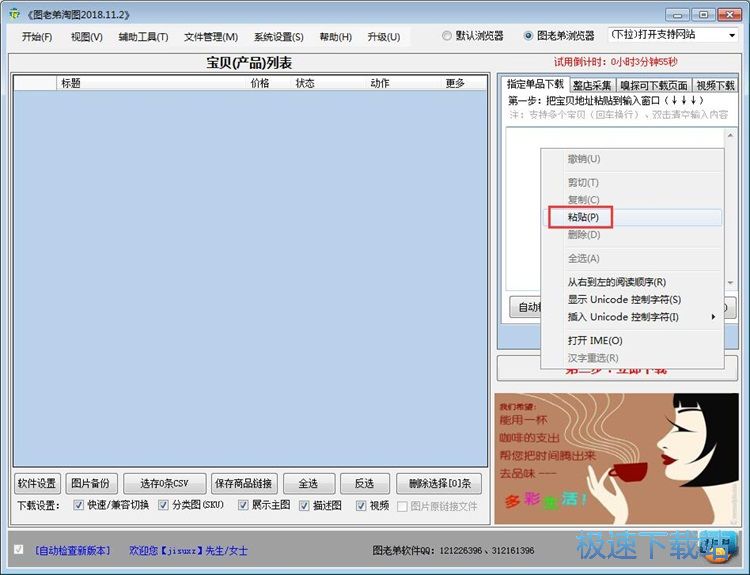Select 从右到左的阅读顺序(R) menu entry

click(632, 282)
